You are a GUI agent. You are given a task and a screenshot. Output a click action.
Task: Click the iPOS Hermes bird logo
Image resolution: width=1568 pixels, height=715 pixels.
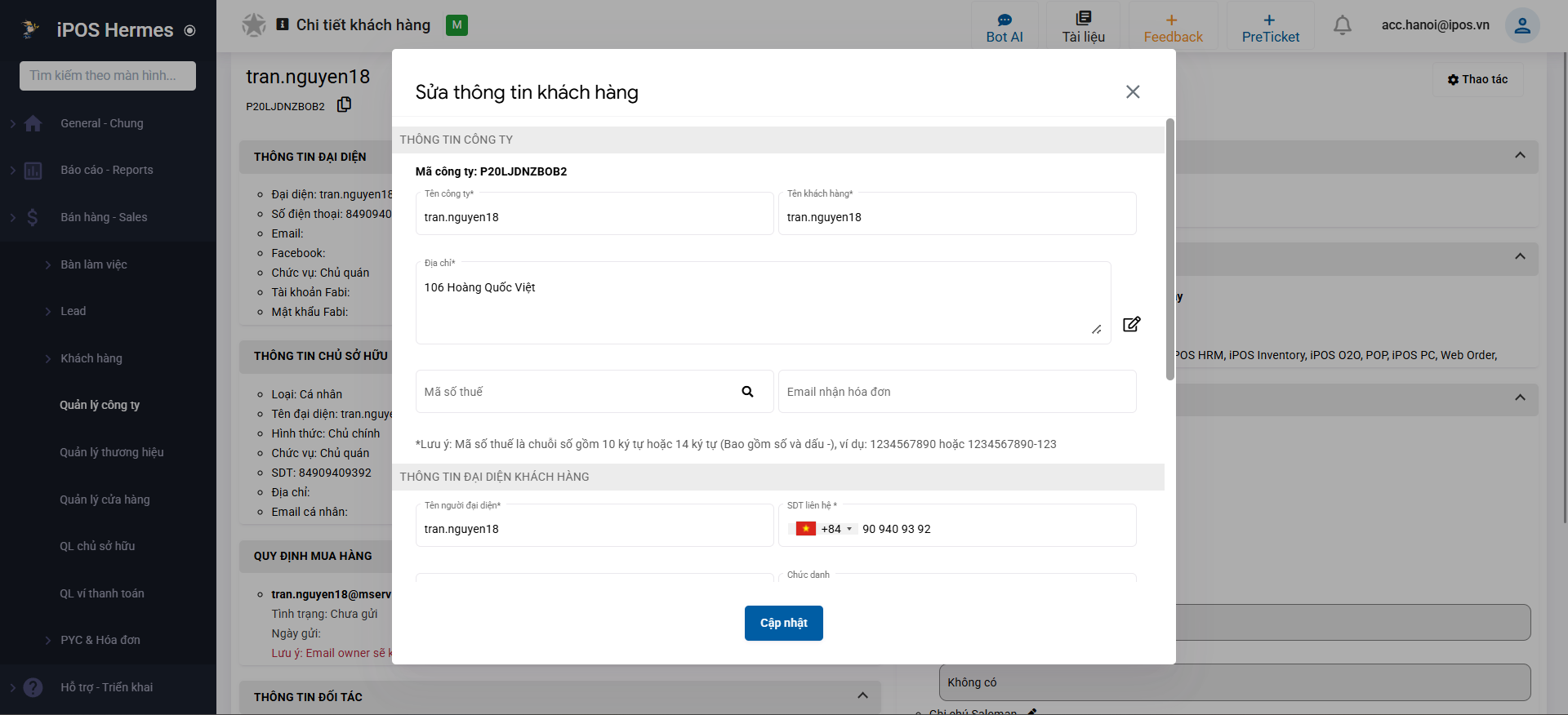click(30, 30)
